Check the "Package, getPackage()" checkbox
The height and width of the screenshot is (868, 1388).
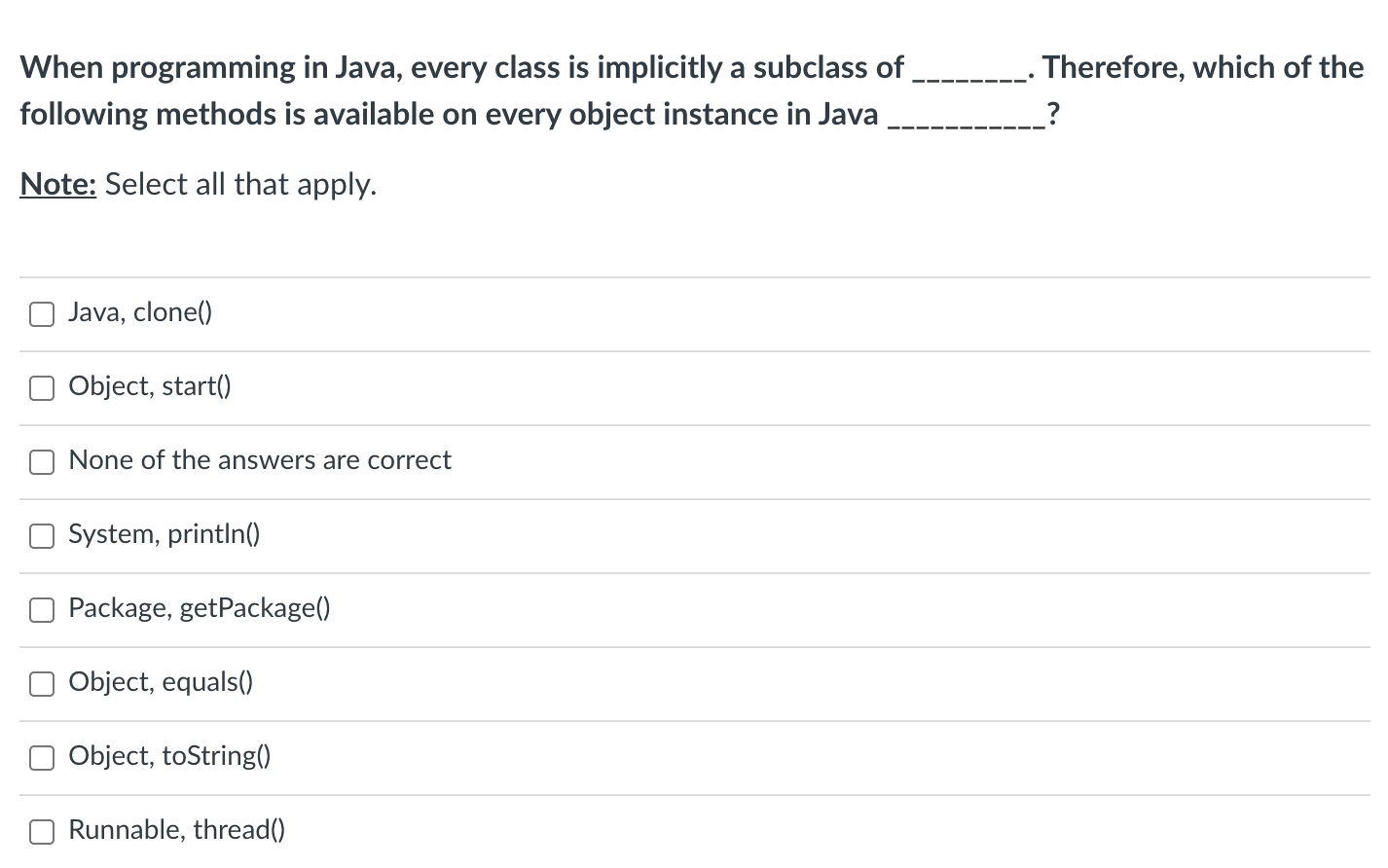[x=41, y=609]
